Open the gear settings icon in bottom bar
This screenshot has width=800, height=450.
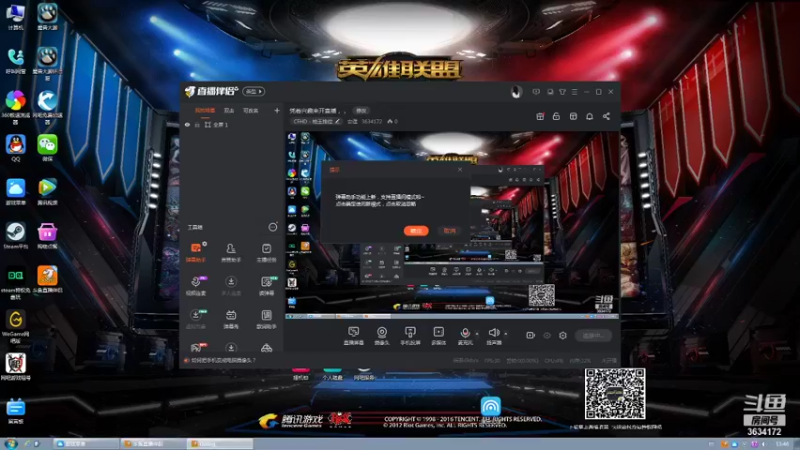[x=563, y=335]
